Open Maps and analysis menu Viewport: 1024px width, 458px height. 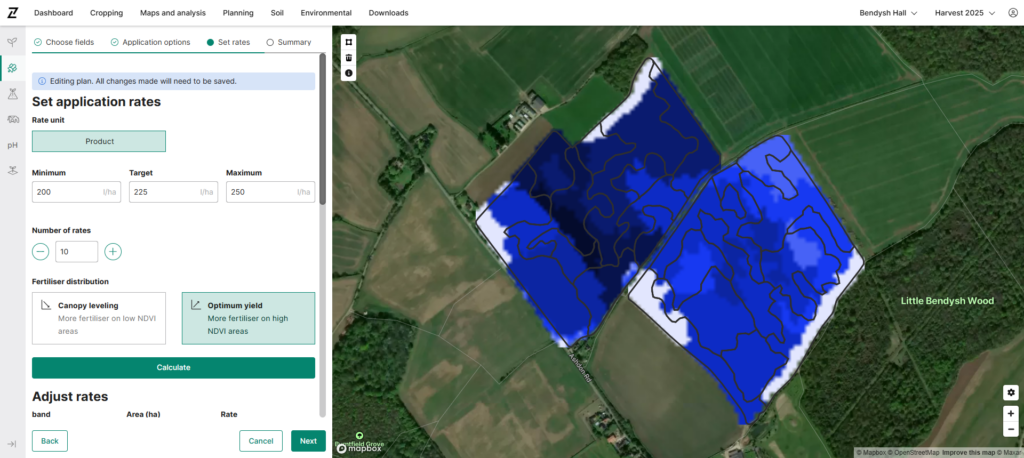[x=172, y=13]
